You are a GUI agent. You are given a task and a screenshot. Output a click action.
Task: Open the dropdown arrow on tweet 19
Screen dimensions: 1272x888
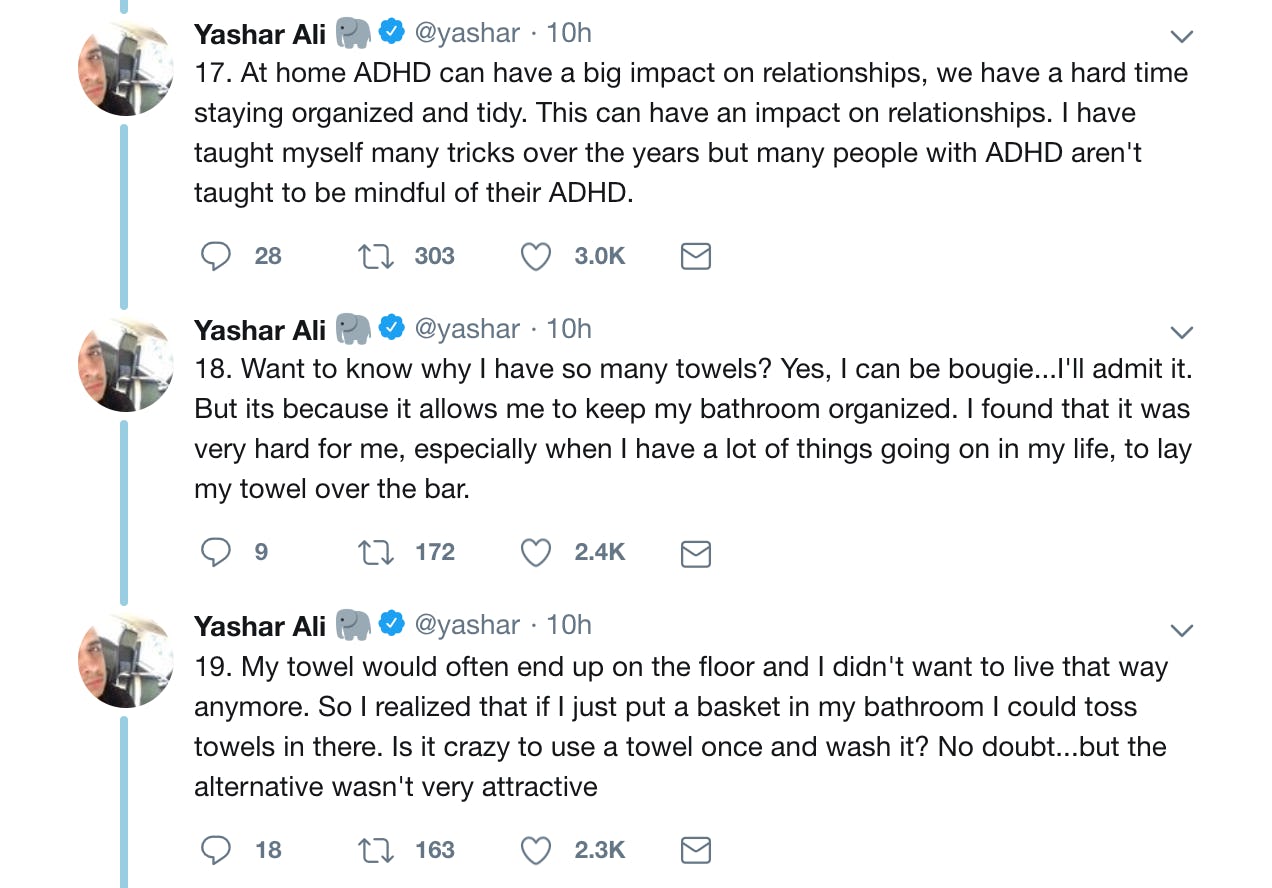[x=1181, y=630]
